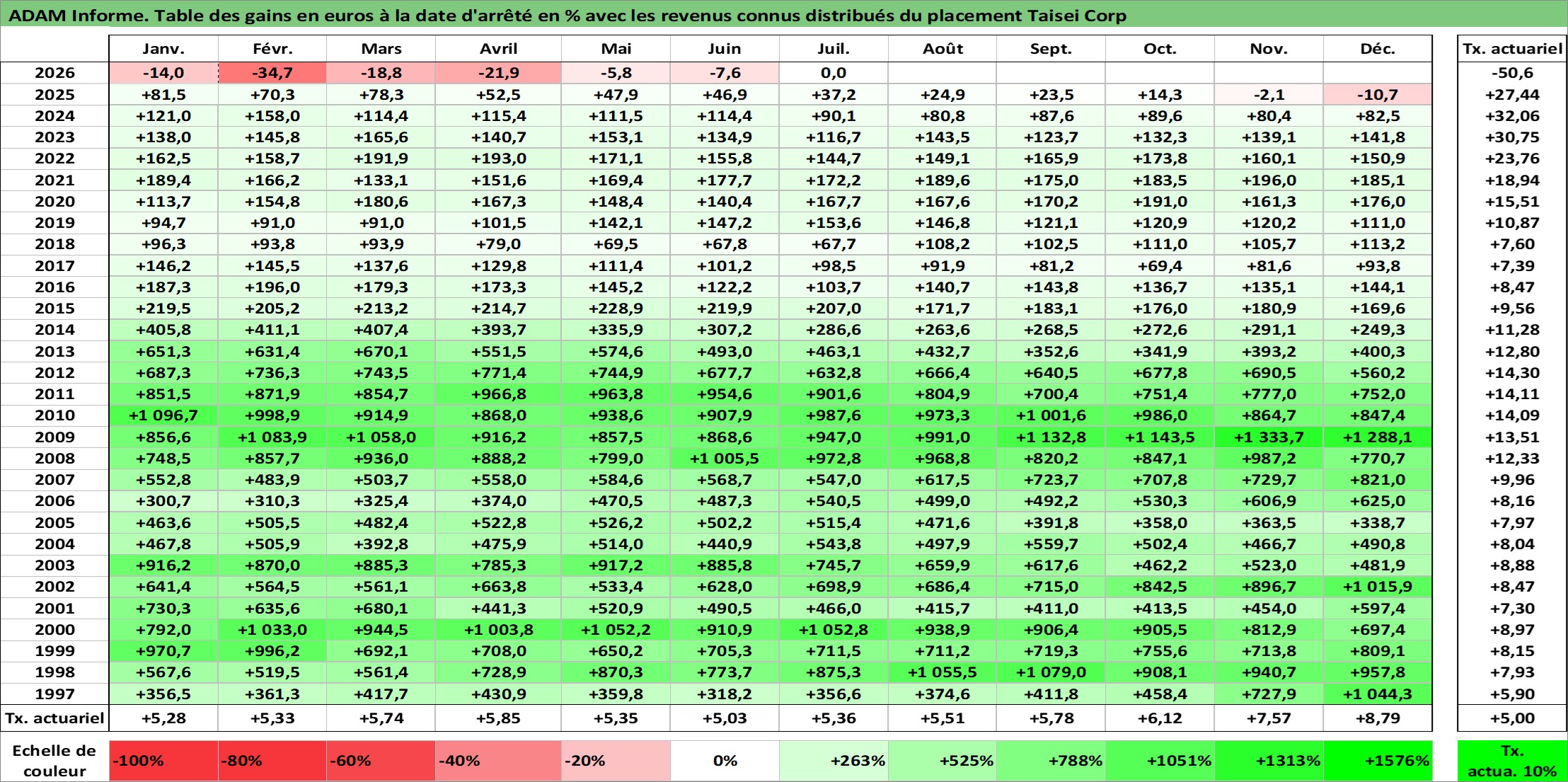Click the +228,9 cell for Mai 2015
This screenshot has height=782, width=1568.
click(x=616, y=309)
